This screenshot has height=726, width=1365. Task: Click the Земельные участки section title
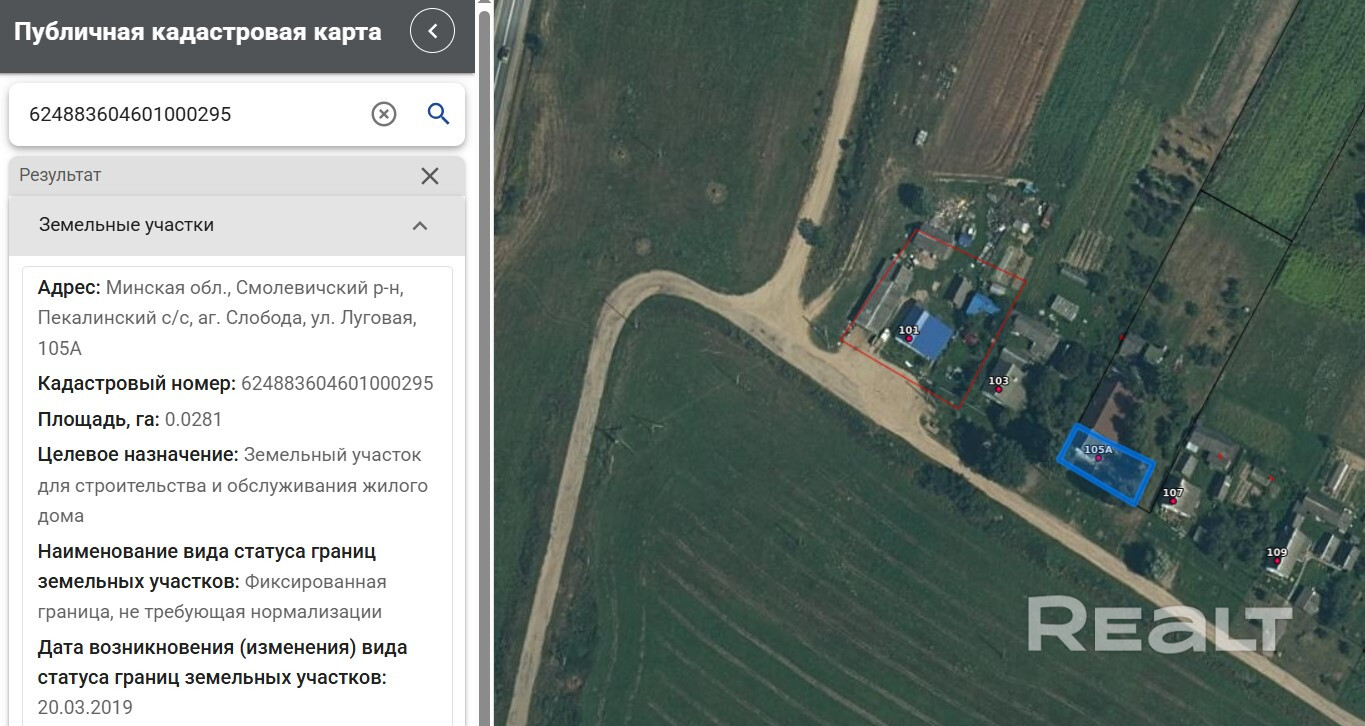tap(126, 225)
